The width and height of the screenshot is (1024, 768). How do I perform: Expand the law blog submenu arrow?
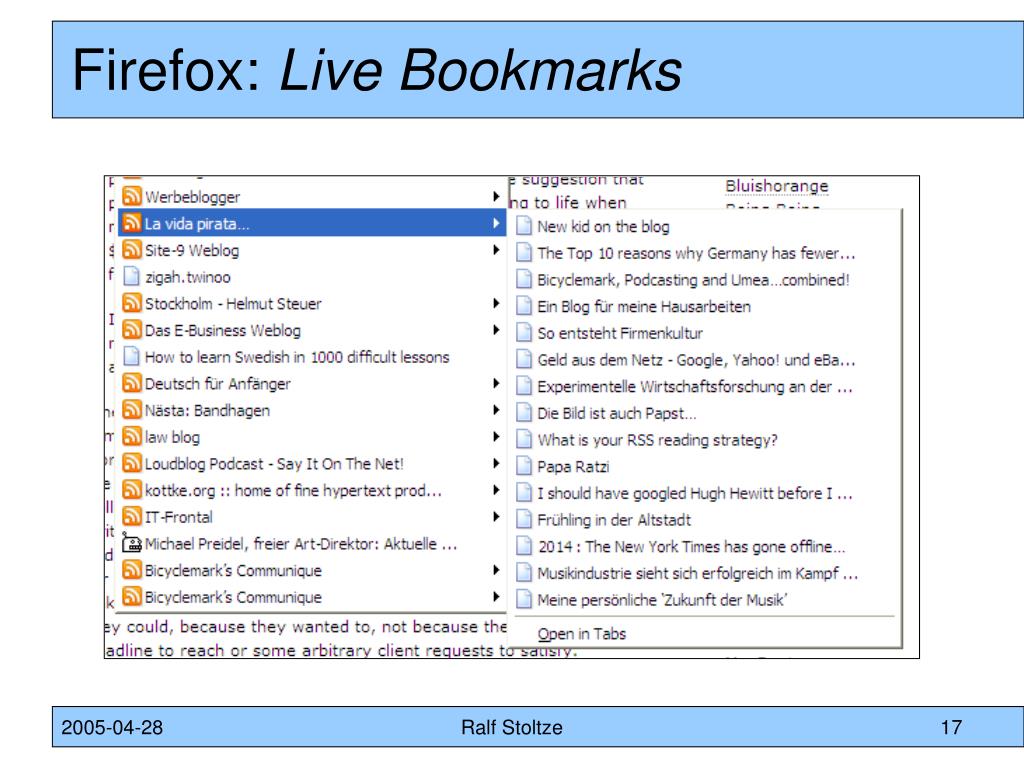point(496,436)
